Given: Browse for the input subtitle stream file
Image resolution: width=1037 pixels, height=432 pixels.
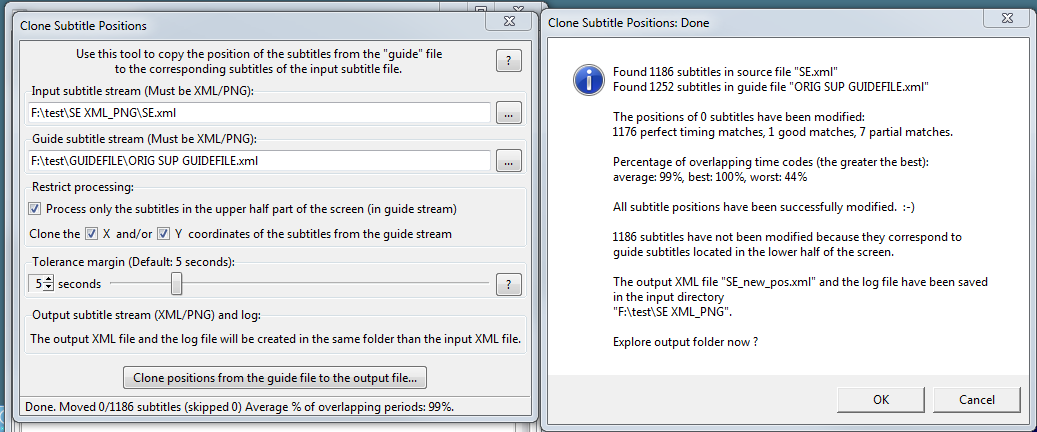Looking at the screenshot, I should tap(509, 113).
